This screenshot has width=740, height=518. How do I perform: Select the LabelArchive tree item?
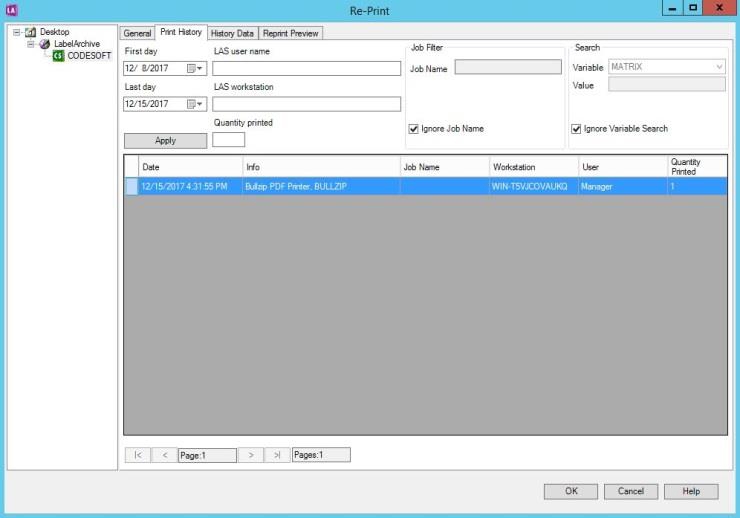click(x=77, y=44)
